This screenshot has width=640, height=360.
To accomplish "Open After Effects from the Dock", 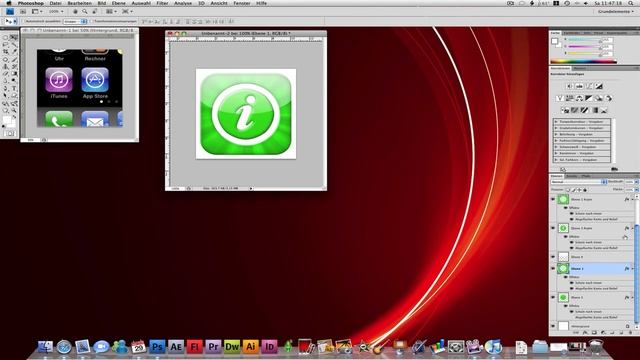I will pos(176,347).
